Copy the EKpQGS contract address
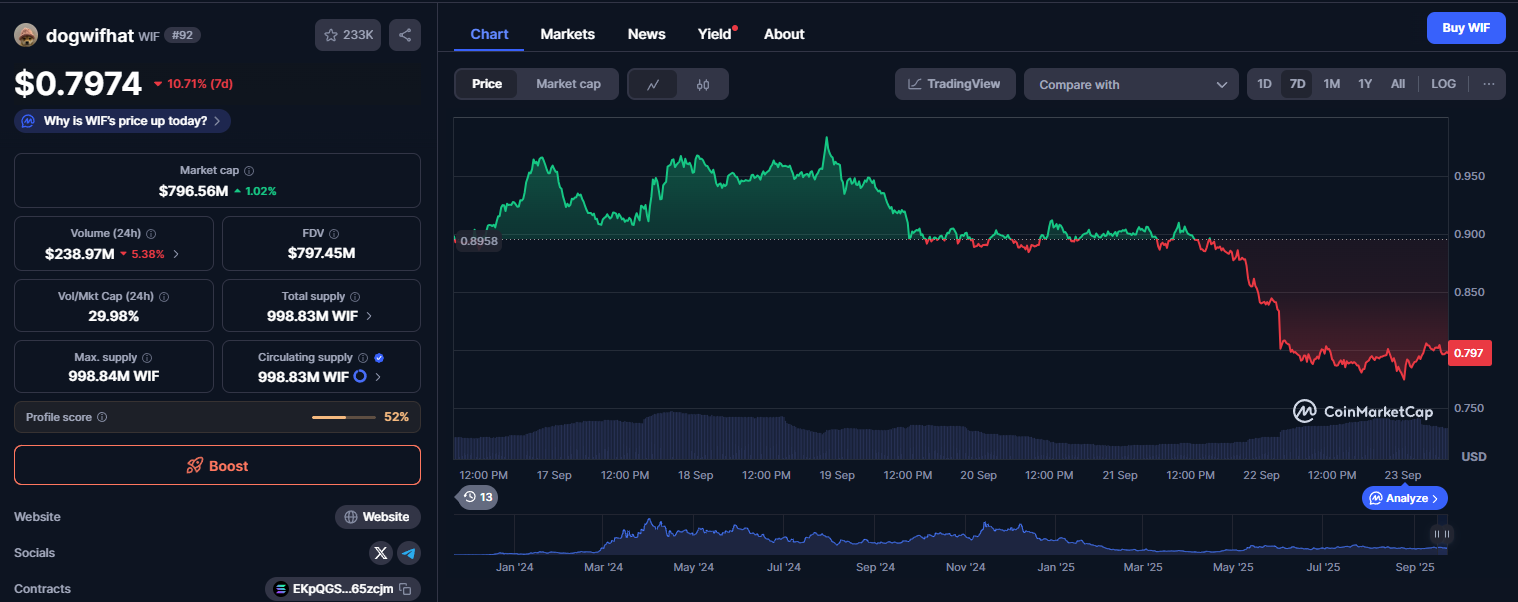1518x602 pixels. [x=405, y=589]
